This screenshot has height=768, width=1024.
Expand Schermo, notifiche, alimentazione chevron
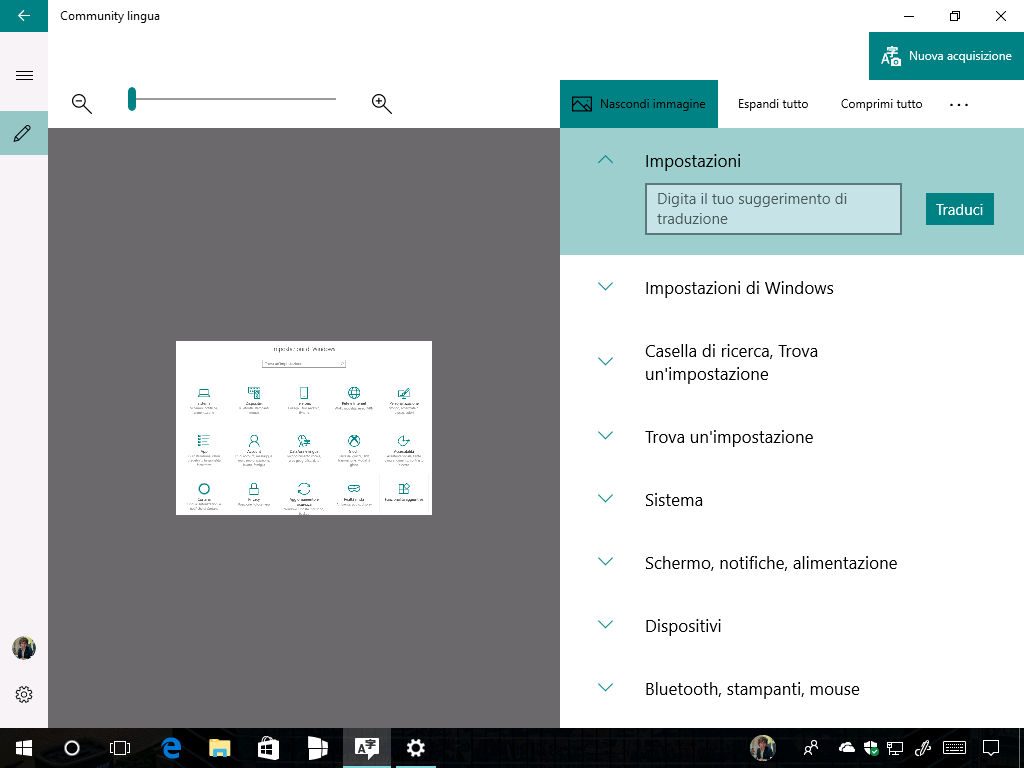605,562
